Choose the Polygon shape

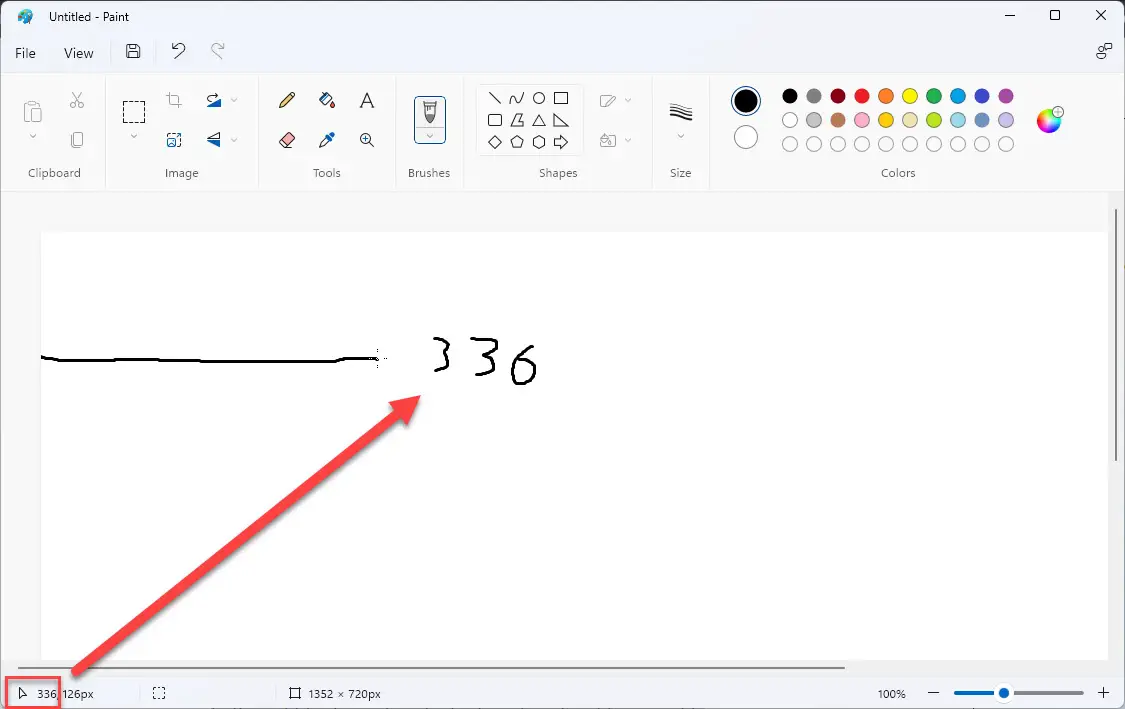(x=517, y=120)
